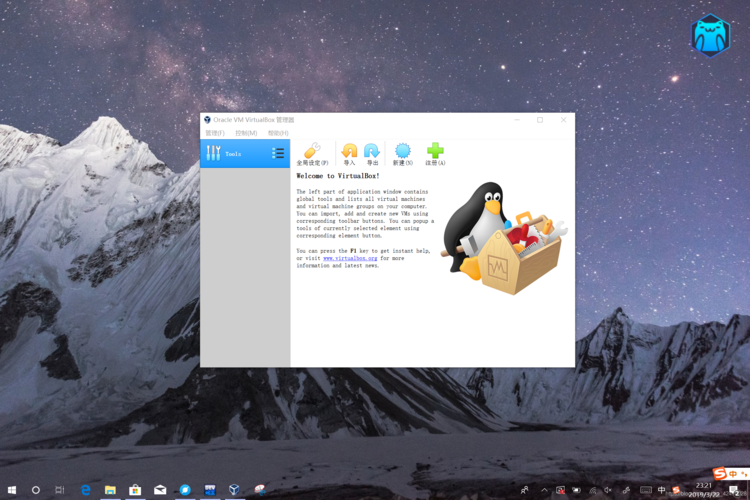Click the Sogou floating input bar

(x=731, y=474)
